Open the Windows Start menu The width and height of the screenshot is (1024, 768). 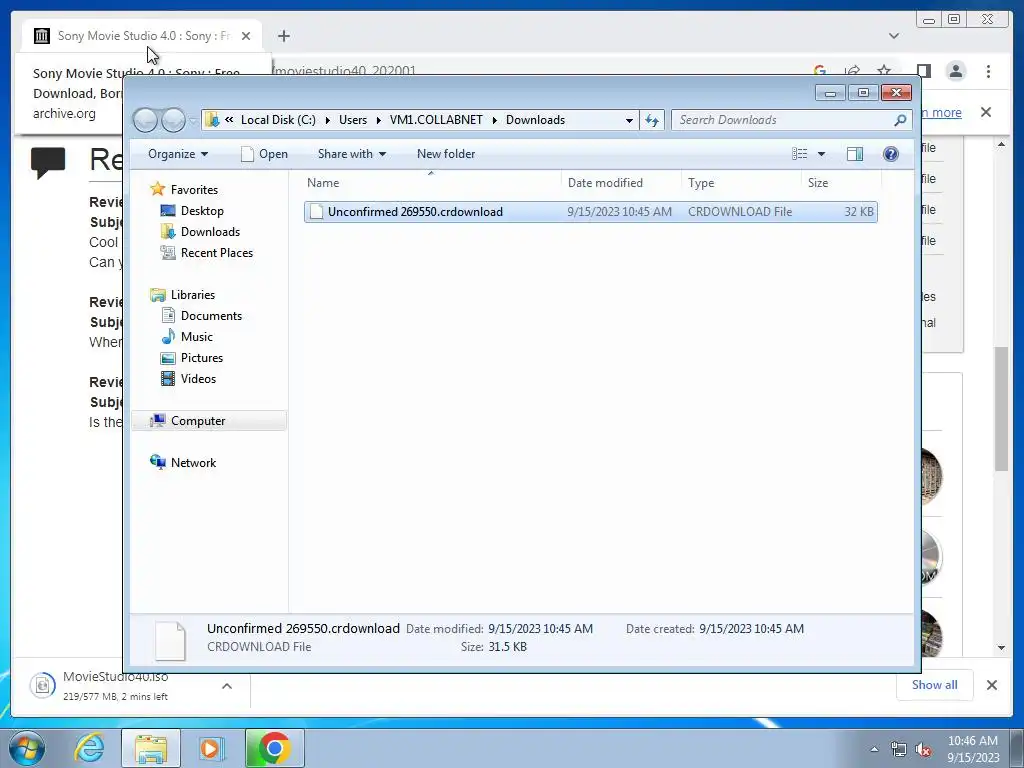tap(27, 748)
